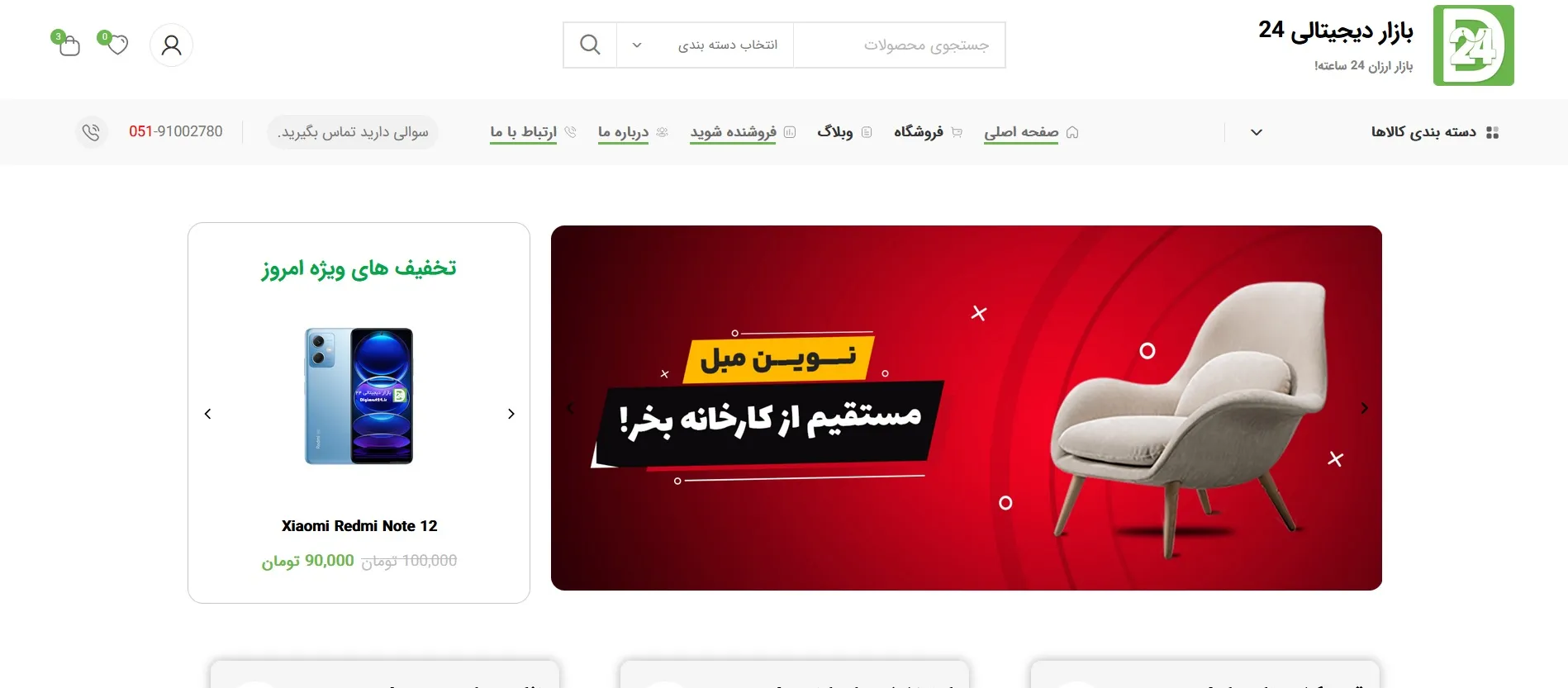The width and height of the screenshot is (1568, 688).
Task: Click the phone call icon
Action: pos(91,132)
